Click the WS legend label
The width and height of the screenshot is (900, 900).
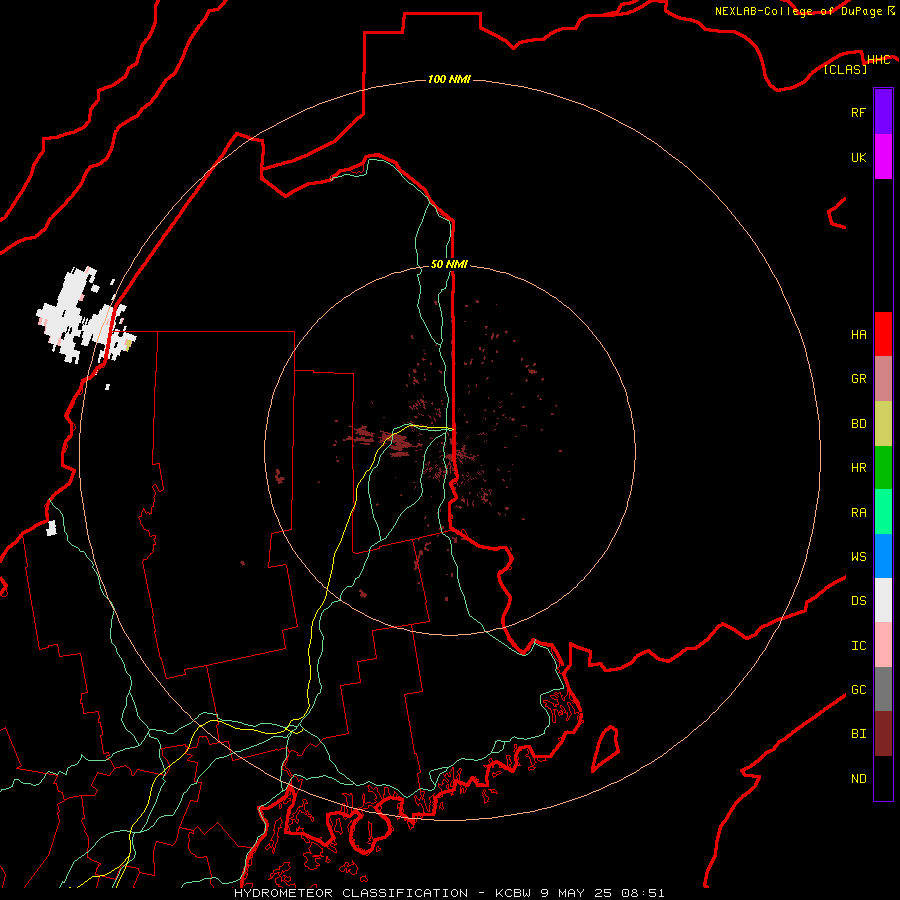click(858, 556)
